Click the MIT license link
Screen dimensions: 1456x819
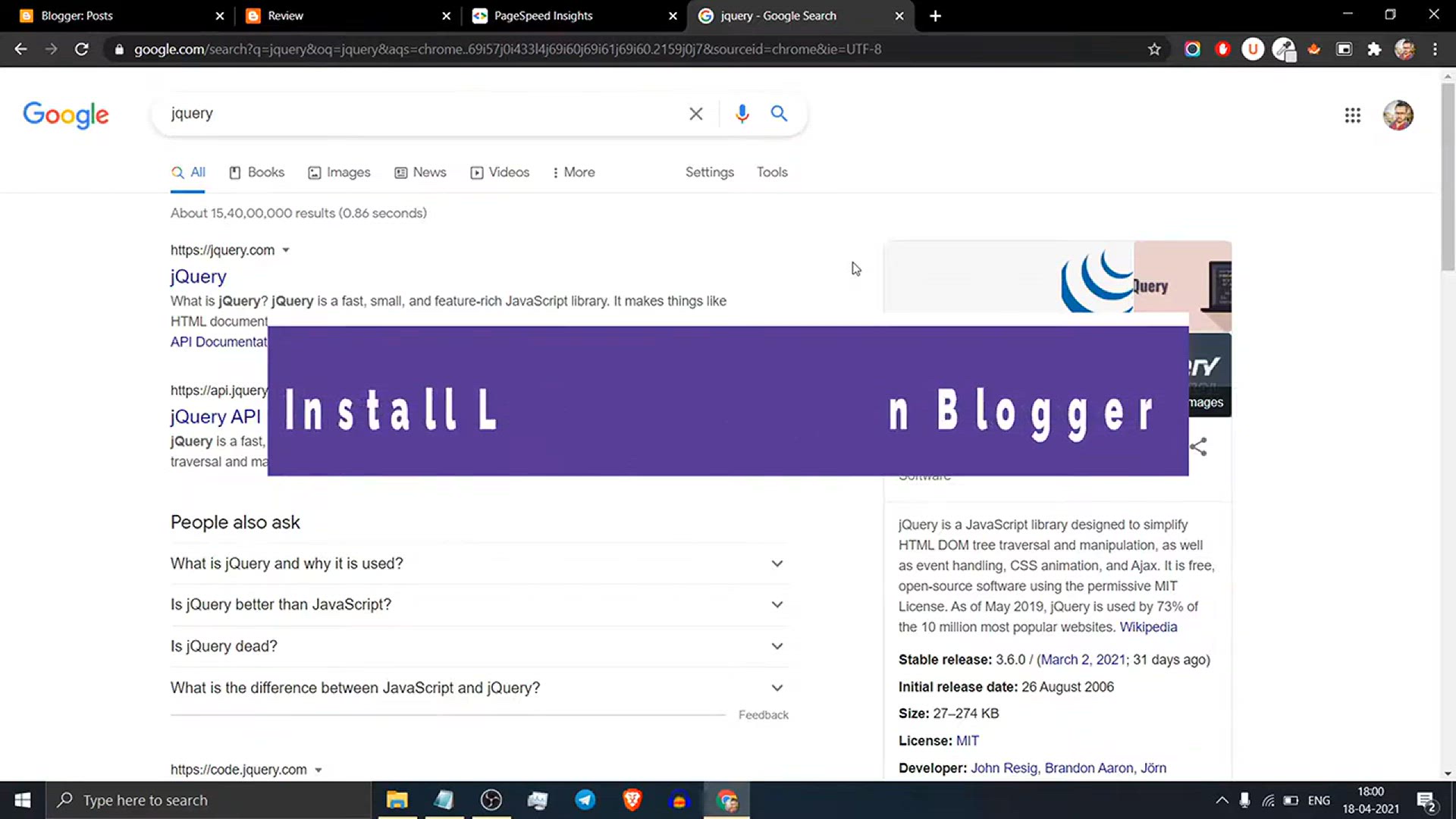pyautogui.click(x=967, y=741)
